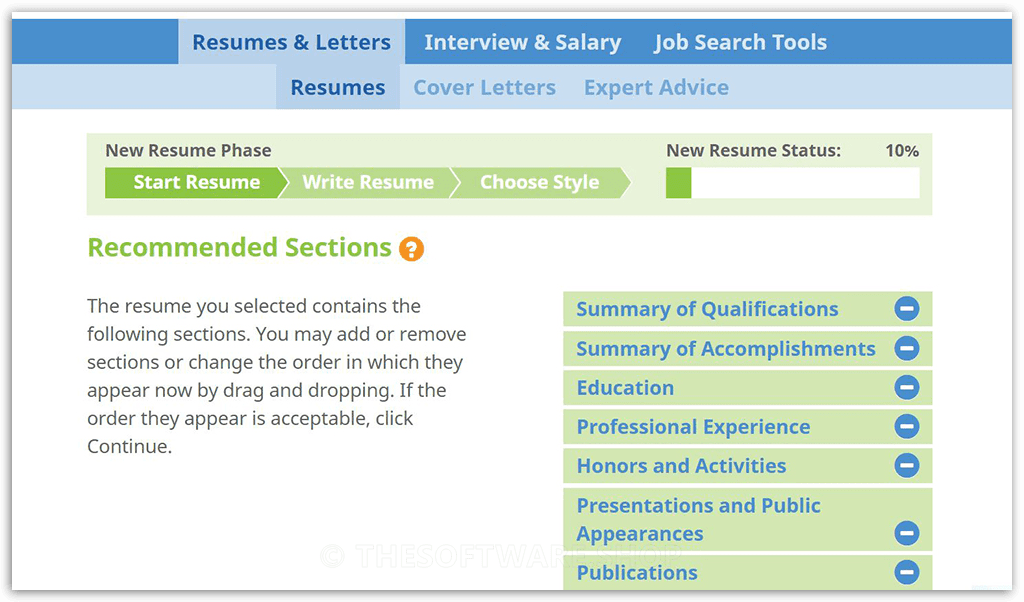1024x602 pixels.
Task: Go to the Choose Style phase
Action: pos(539,182)
